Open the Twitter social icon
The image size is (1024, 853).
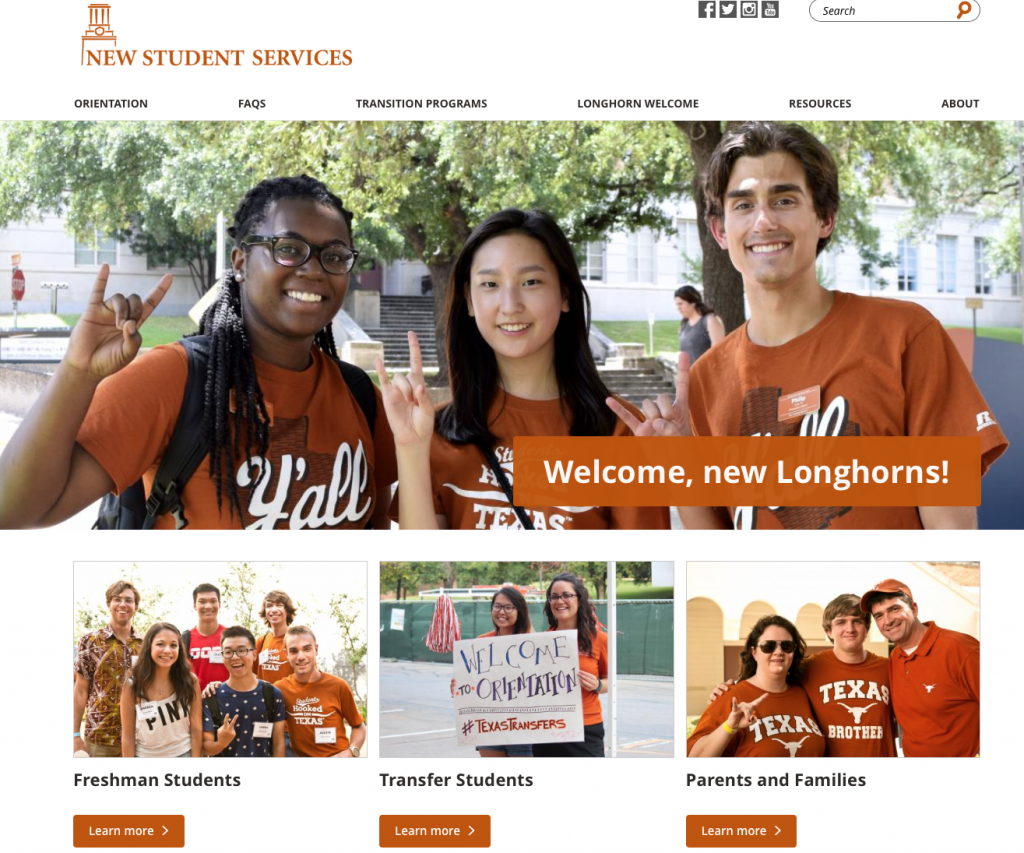pos(728,9)
